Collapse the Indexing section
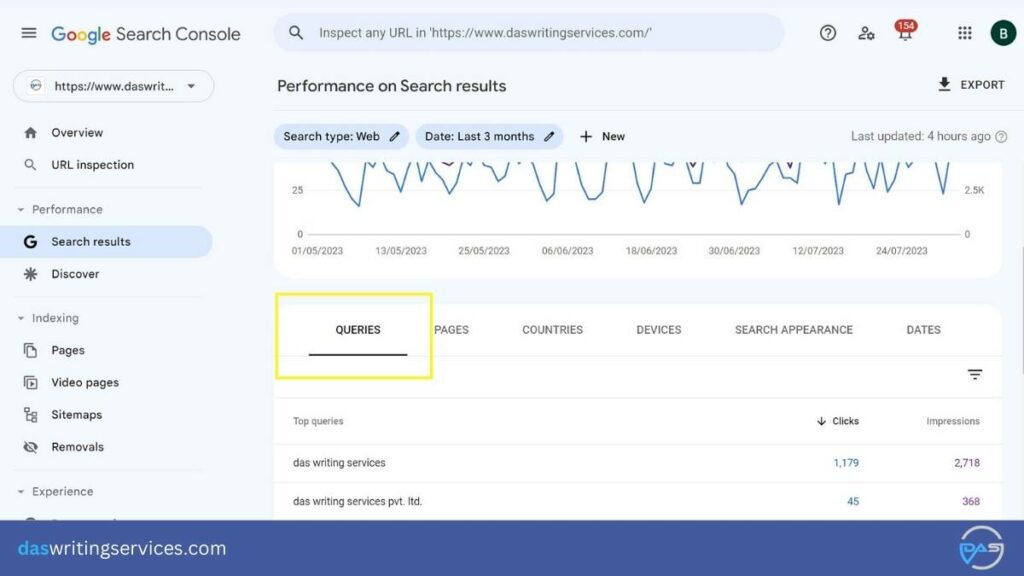 [x=20, y=318]
